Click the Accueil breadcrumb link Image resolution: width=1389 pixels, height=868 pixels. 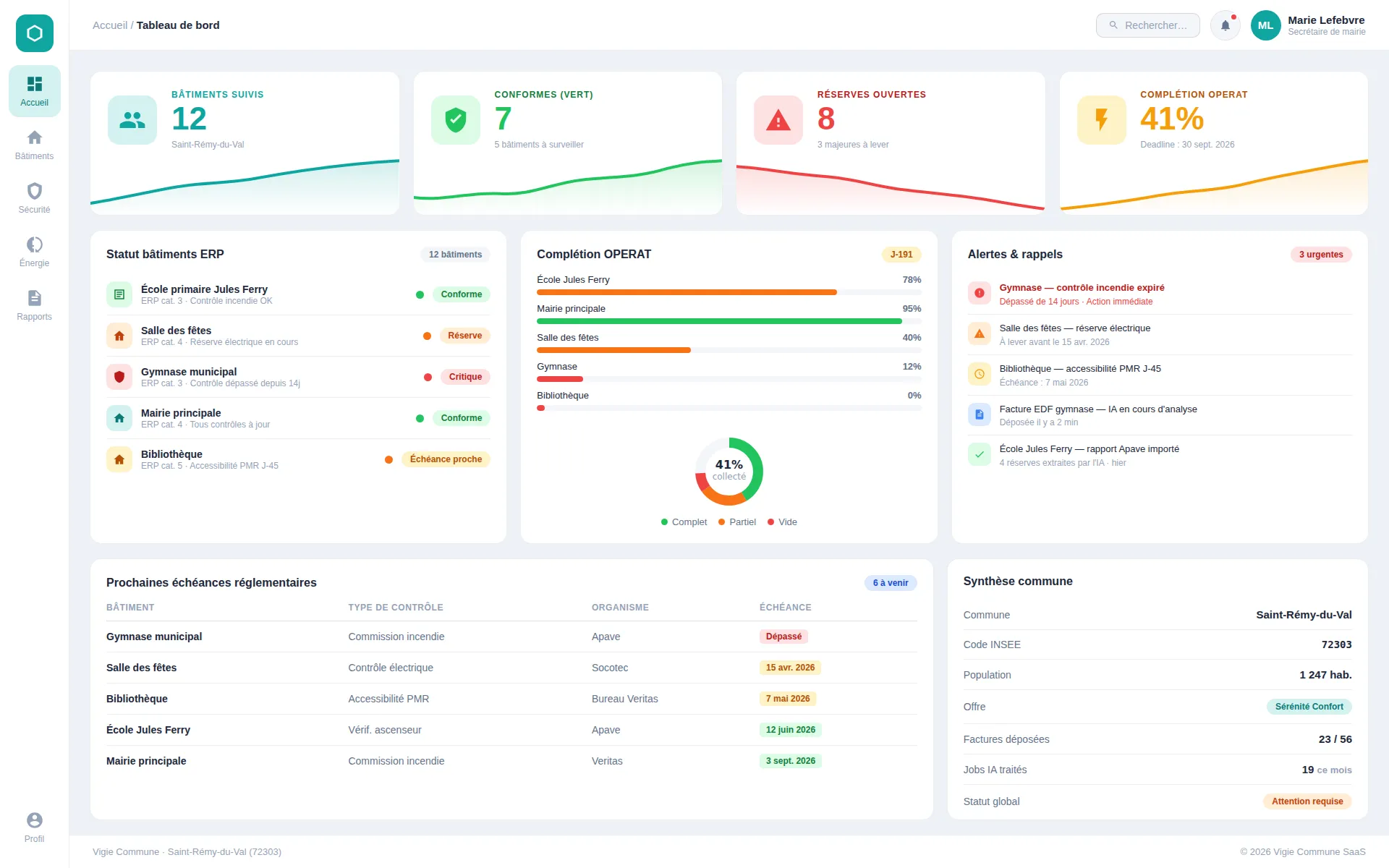(x=109, y=25)
